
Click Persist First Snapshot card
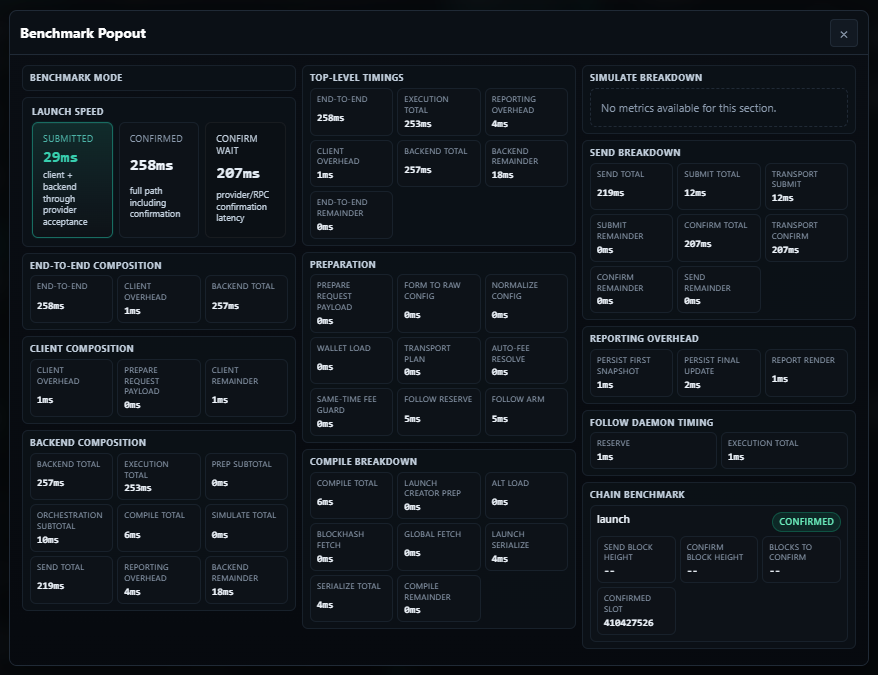(x=631, y=373)
